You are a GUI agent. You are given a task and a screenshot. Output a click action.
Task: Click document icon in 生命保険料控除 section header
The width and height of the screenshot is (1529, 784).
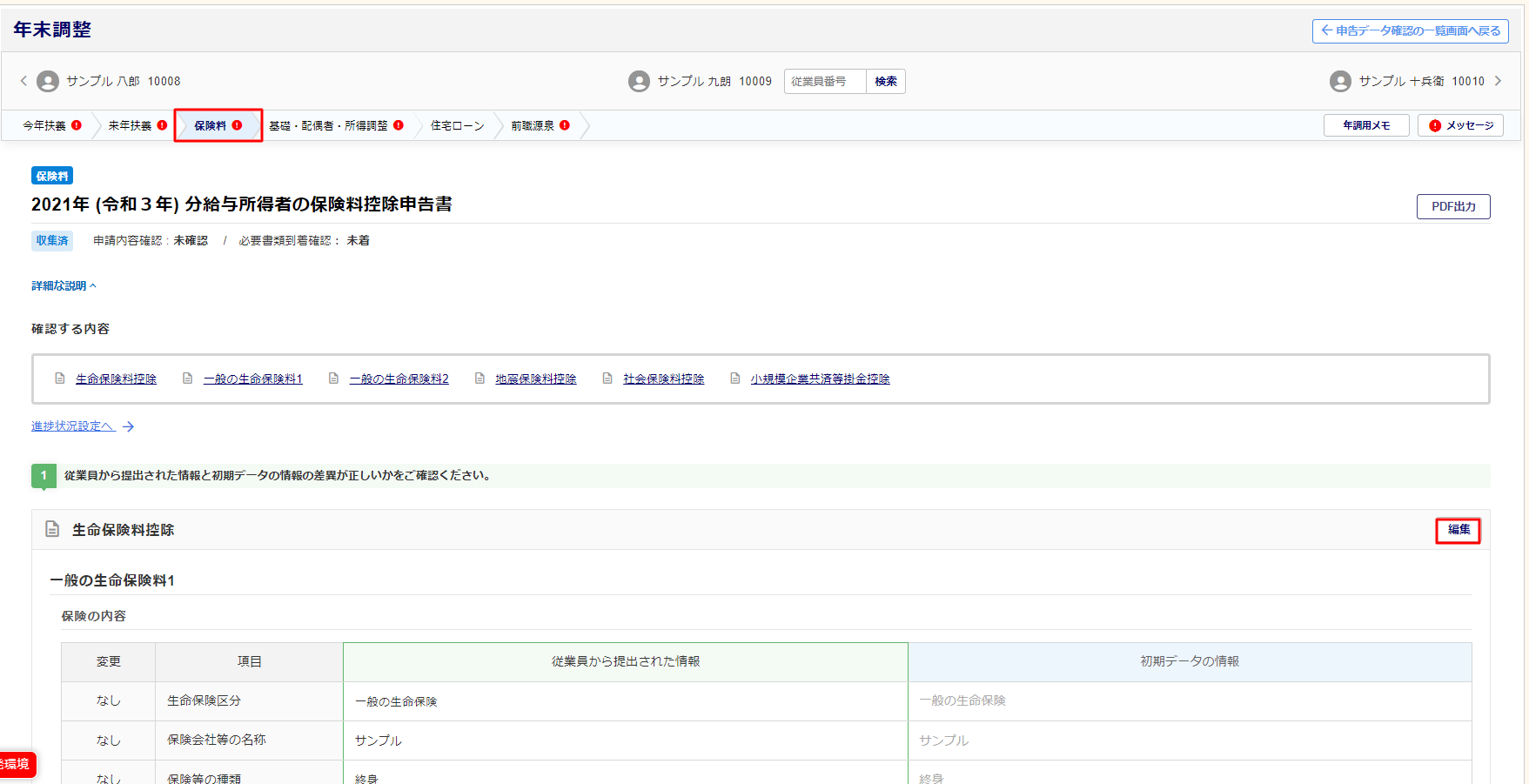[52, 529]
